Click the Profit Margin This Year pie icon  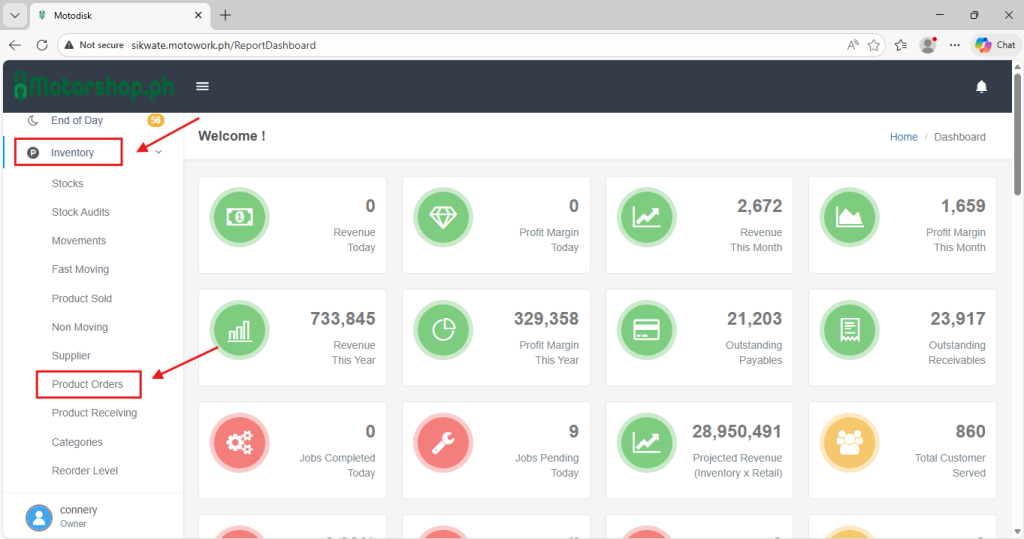click(x=443, y=330)
